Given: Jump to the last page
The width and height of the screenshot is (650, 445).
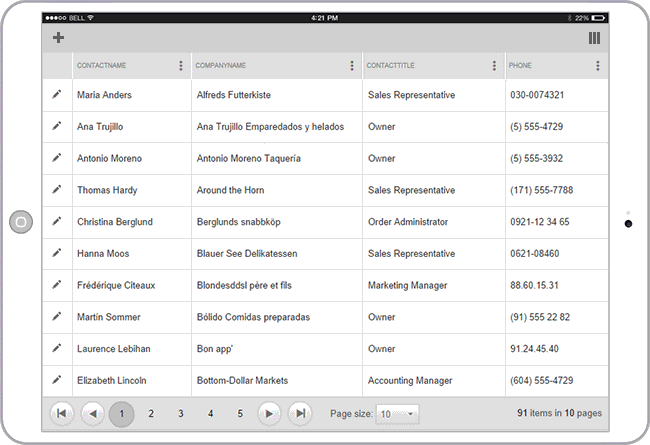Looking at the screenshot, I should point(299,413).
